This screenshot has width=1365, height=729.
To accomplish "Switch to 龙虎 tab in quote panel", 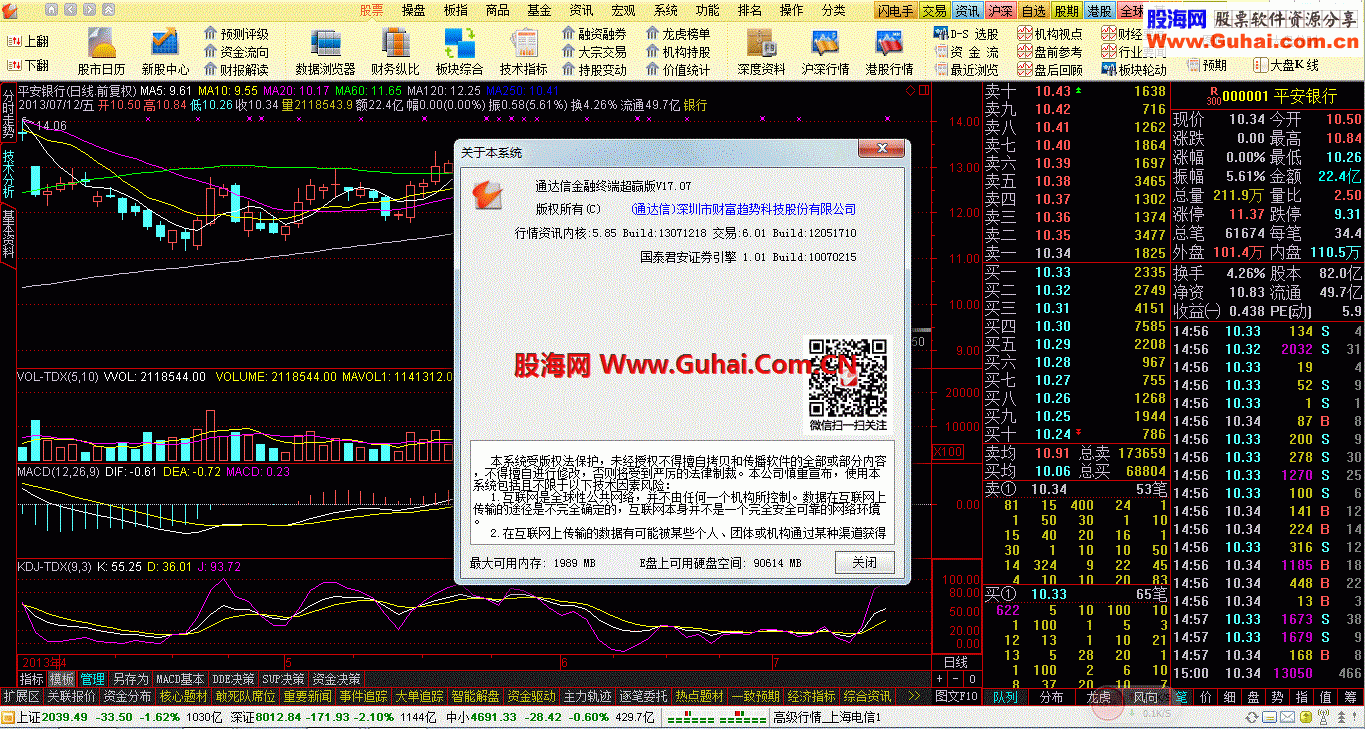I will click(x=1098, y=696).
